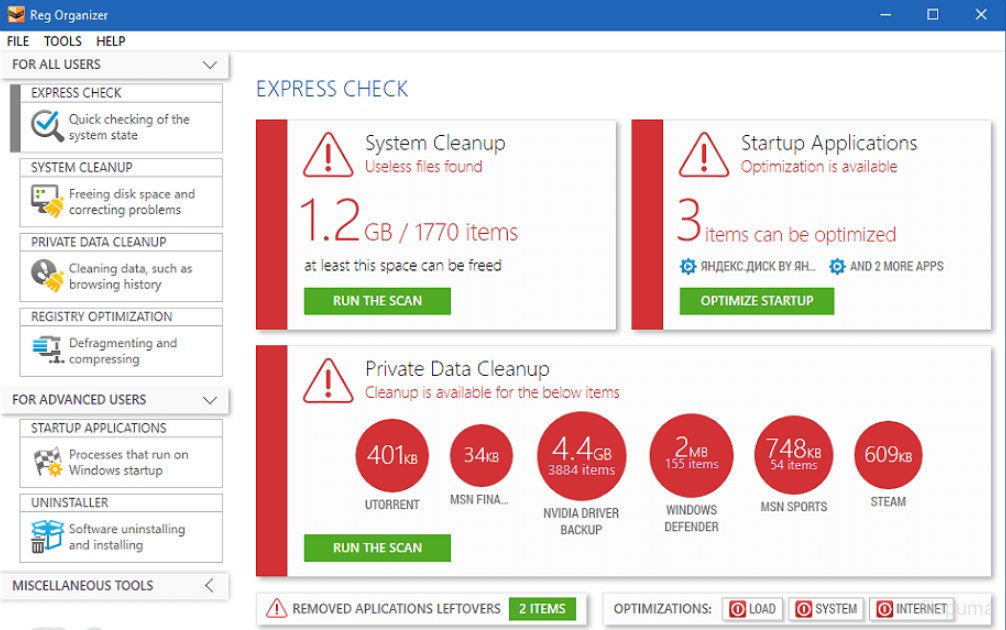Click the gear icon beside AND 2 MORE APPS
Screen dimensions: 1006x630
pyautogui.click(x=837, y=267)
